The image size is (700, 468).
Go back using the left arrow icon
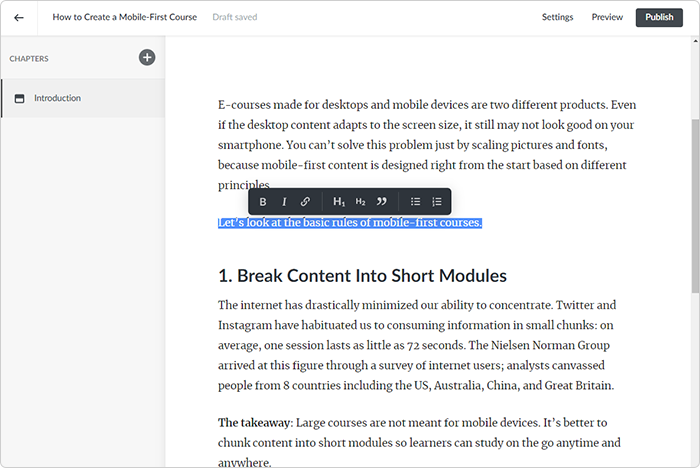pos(19,18)
